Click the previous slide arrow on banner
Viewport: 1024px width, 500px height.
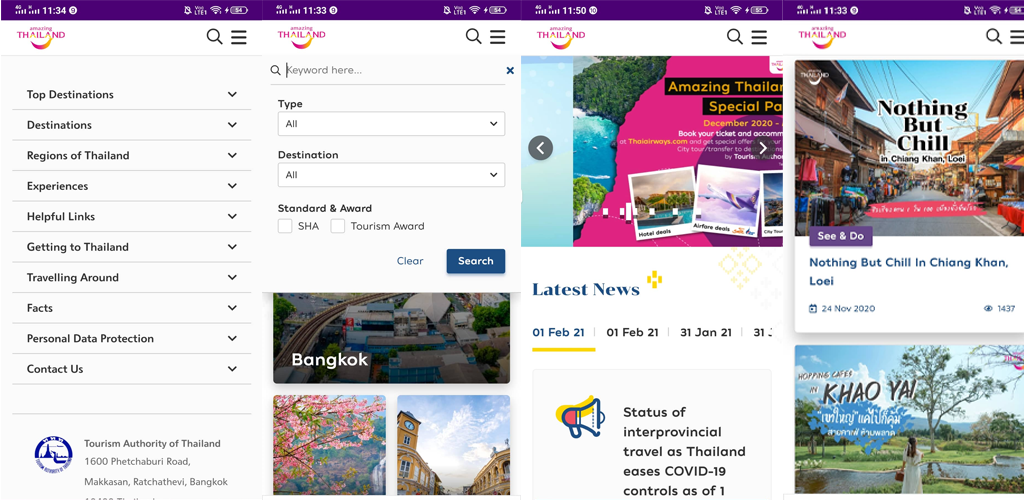click(x=540, y=148)
